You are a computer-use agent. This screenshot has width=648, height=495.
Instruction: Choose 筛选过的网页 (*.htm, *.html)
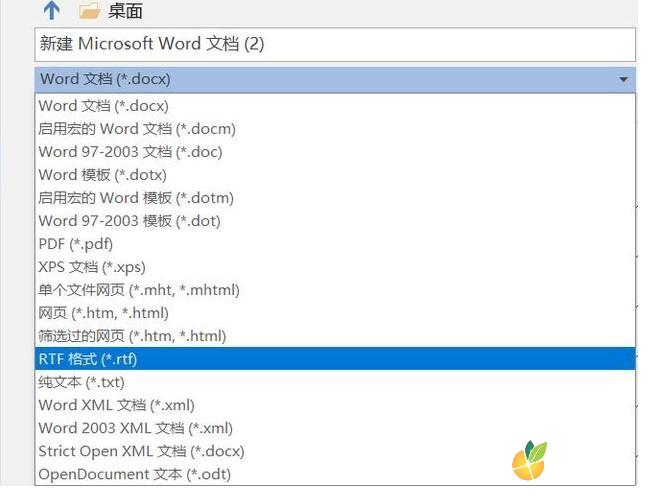click(x=335, y=336)
